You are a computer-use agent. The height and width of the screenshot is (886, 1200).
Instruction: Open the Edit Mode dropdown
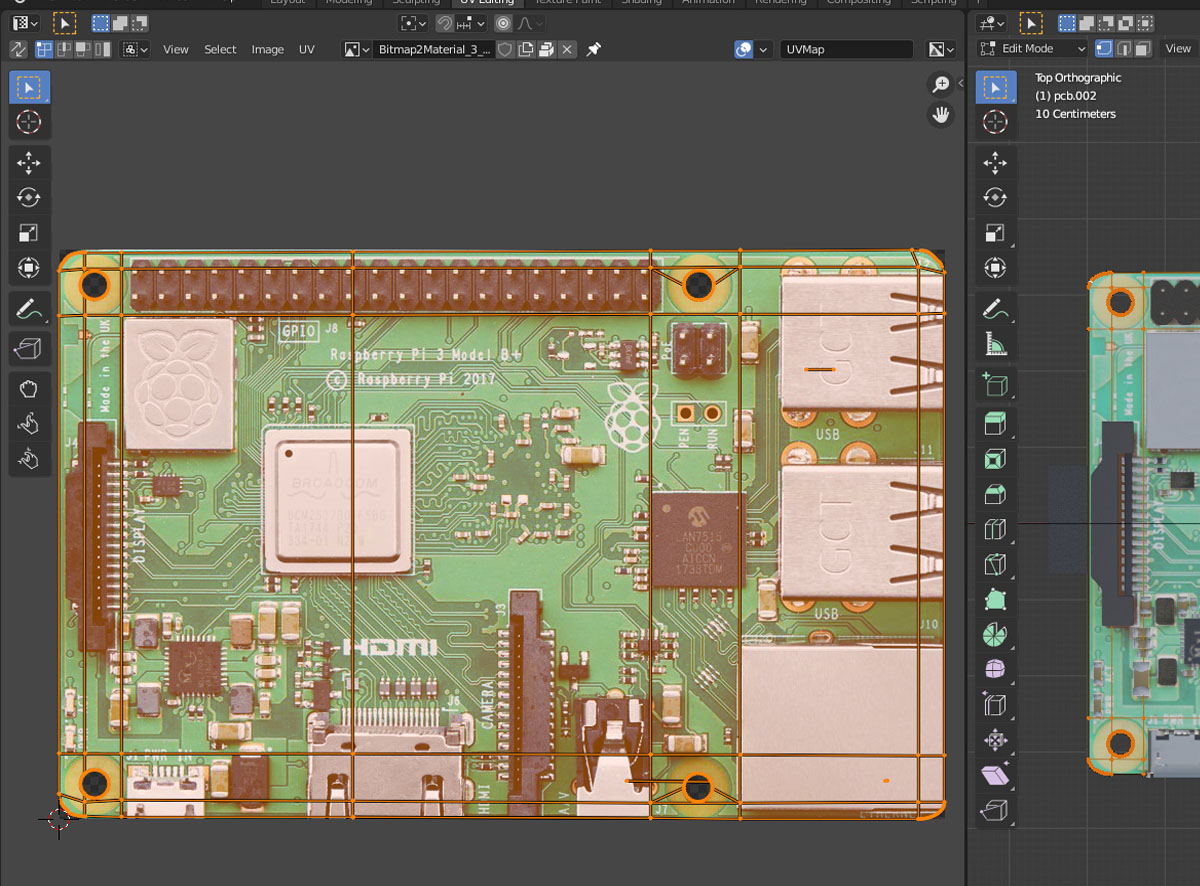pyautogui.click(x=1032, y=48)
